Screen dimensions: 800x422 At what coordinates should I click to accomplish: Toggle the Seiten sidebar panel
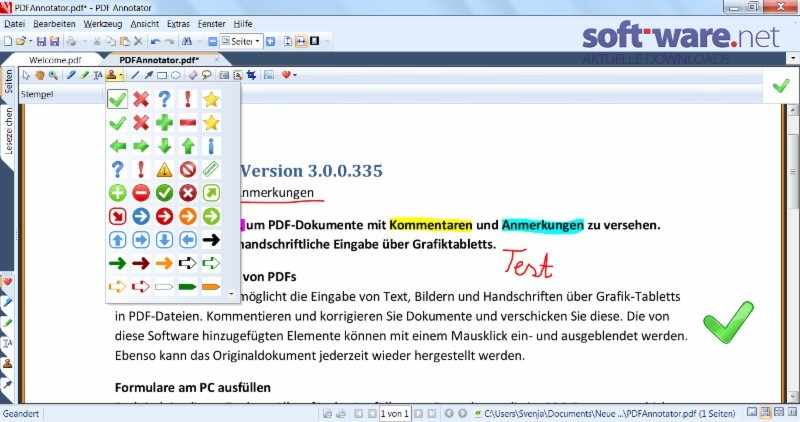point(8,82)
